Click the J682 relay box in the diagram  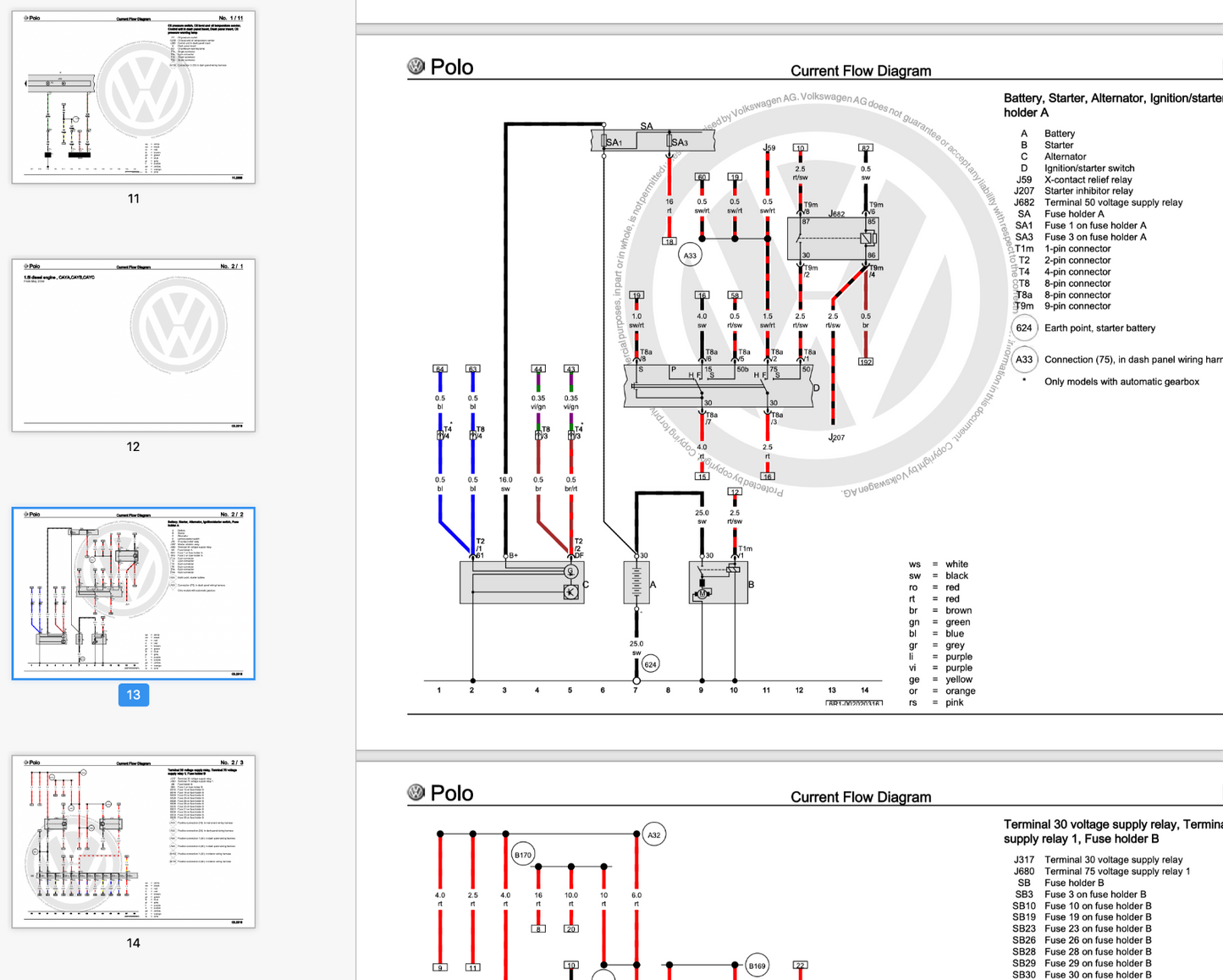tap(833, 238)
